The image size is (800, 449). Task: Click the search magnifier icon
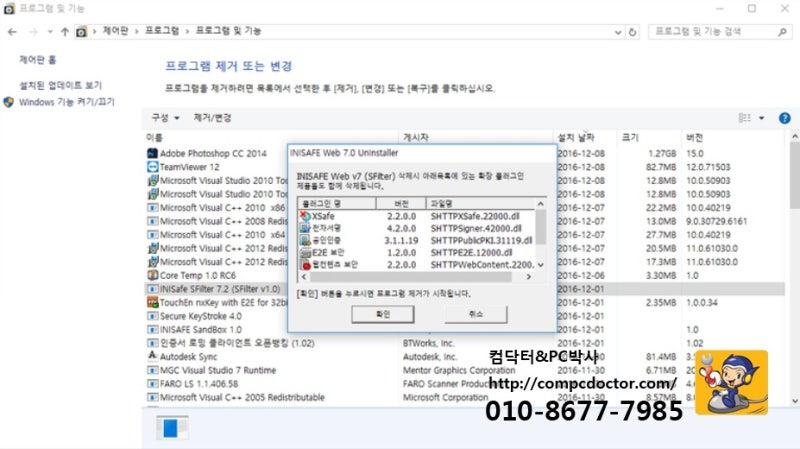point(782,32)
